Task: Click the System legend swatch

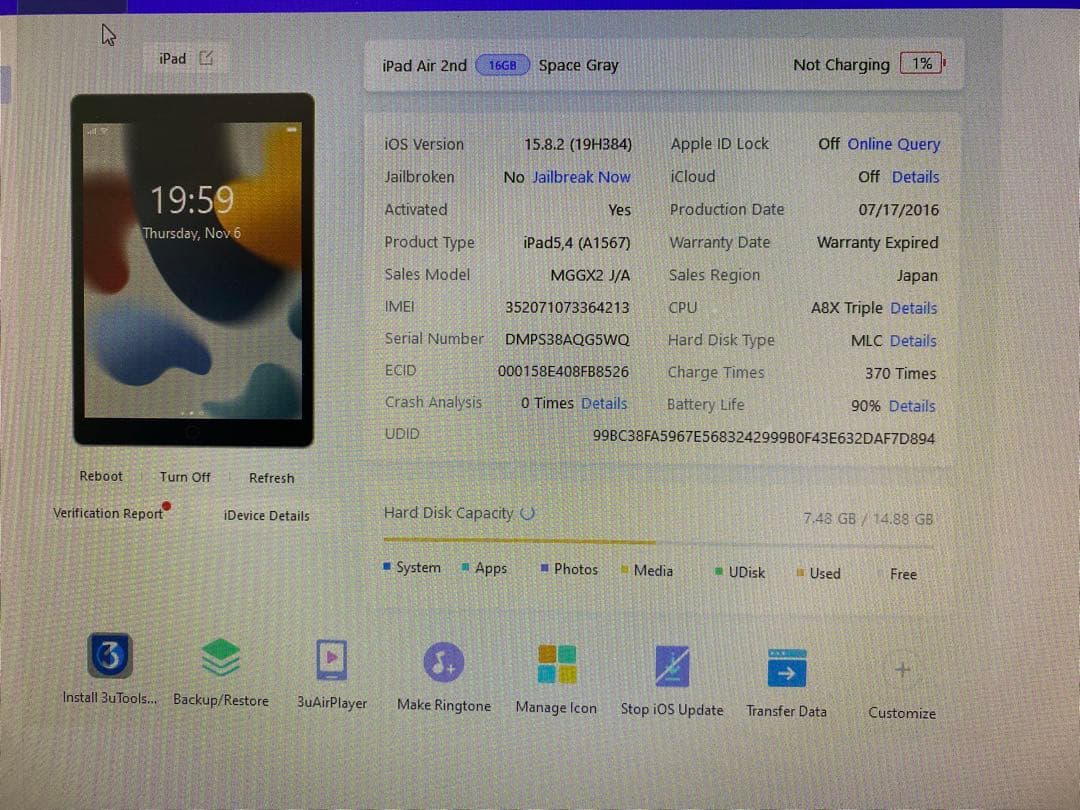Action: pos(387,566)
